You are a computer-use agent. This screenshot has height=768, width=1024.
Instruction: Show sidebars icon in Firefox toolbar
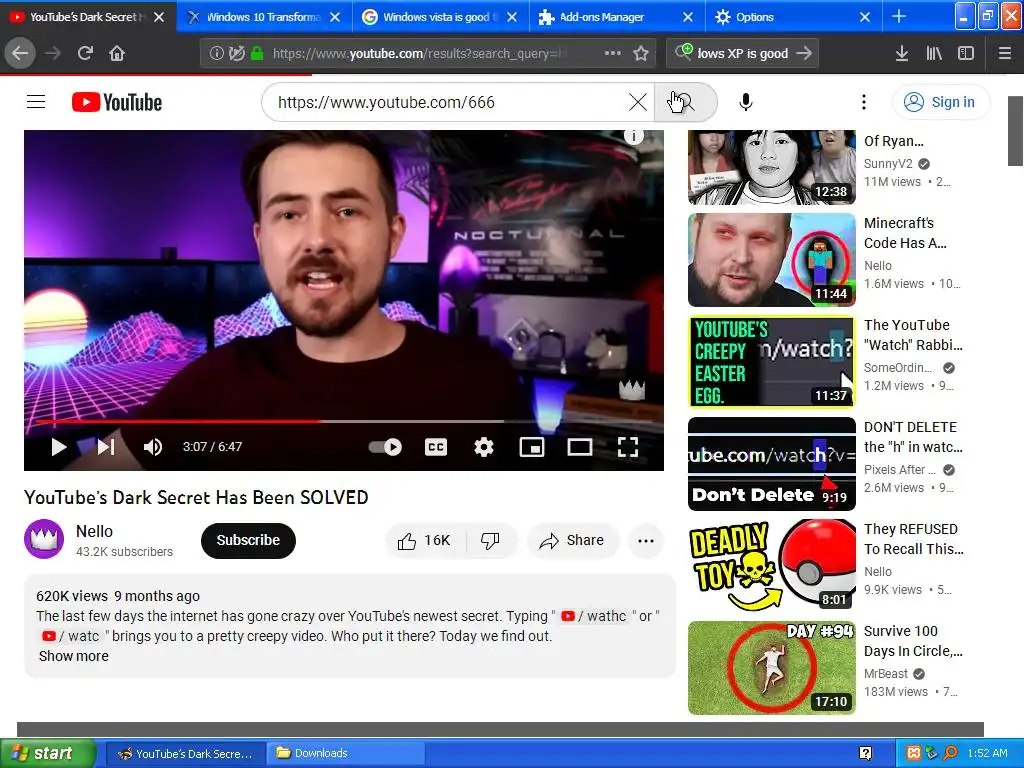coord(966,53)
